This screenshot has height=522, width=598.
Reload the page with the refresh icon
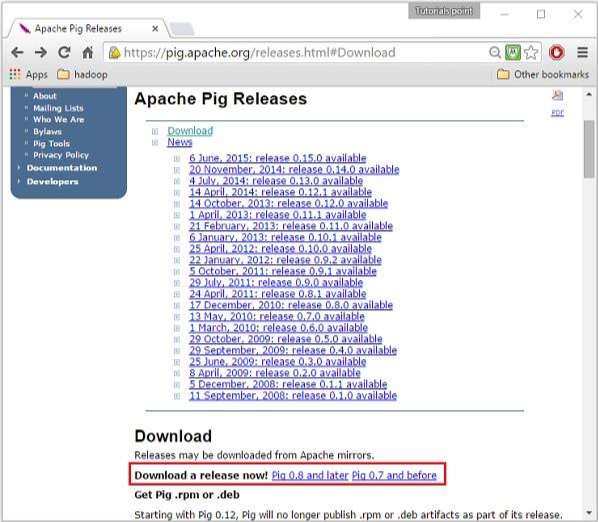pos(64,52)
